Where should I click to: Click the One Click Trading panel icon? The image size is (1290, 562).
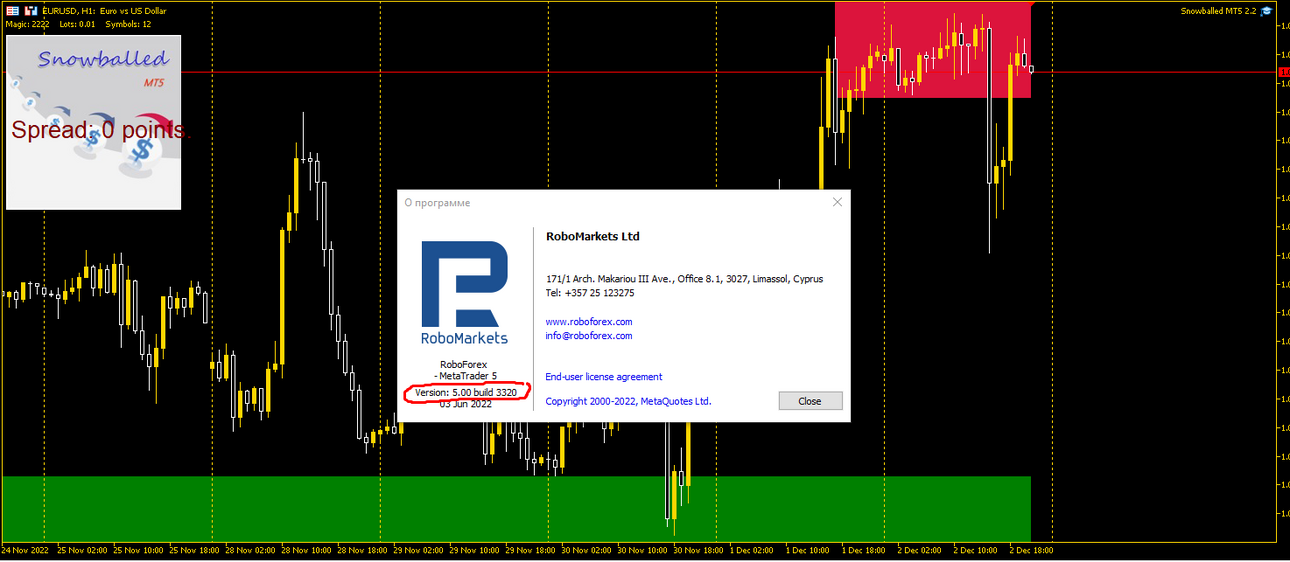[x=32, y=10]
